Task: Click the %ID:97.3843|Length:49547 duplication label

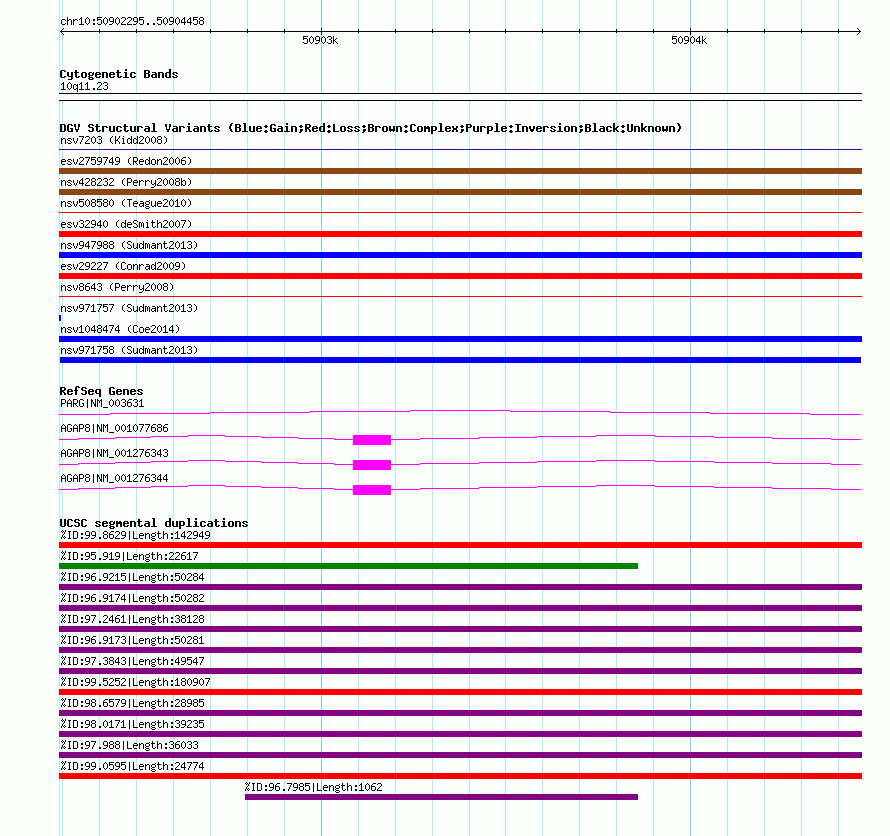Action: tap(132, 661)
